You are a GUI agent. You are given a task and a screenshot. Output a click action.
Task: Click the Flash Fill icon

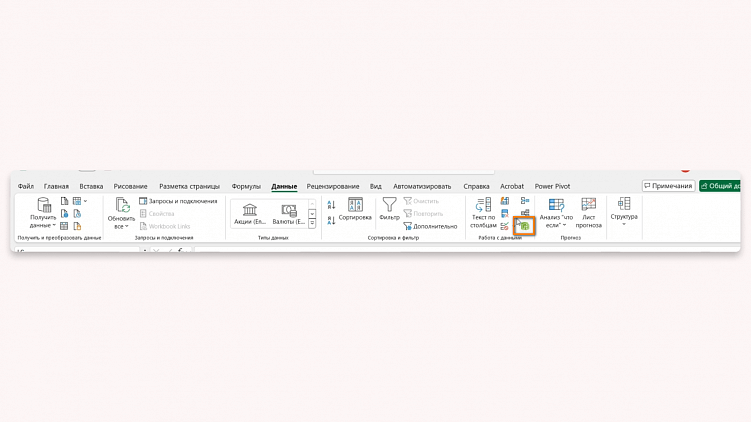tap(505, 201)
